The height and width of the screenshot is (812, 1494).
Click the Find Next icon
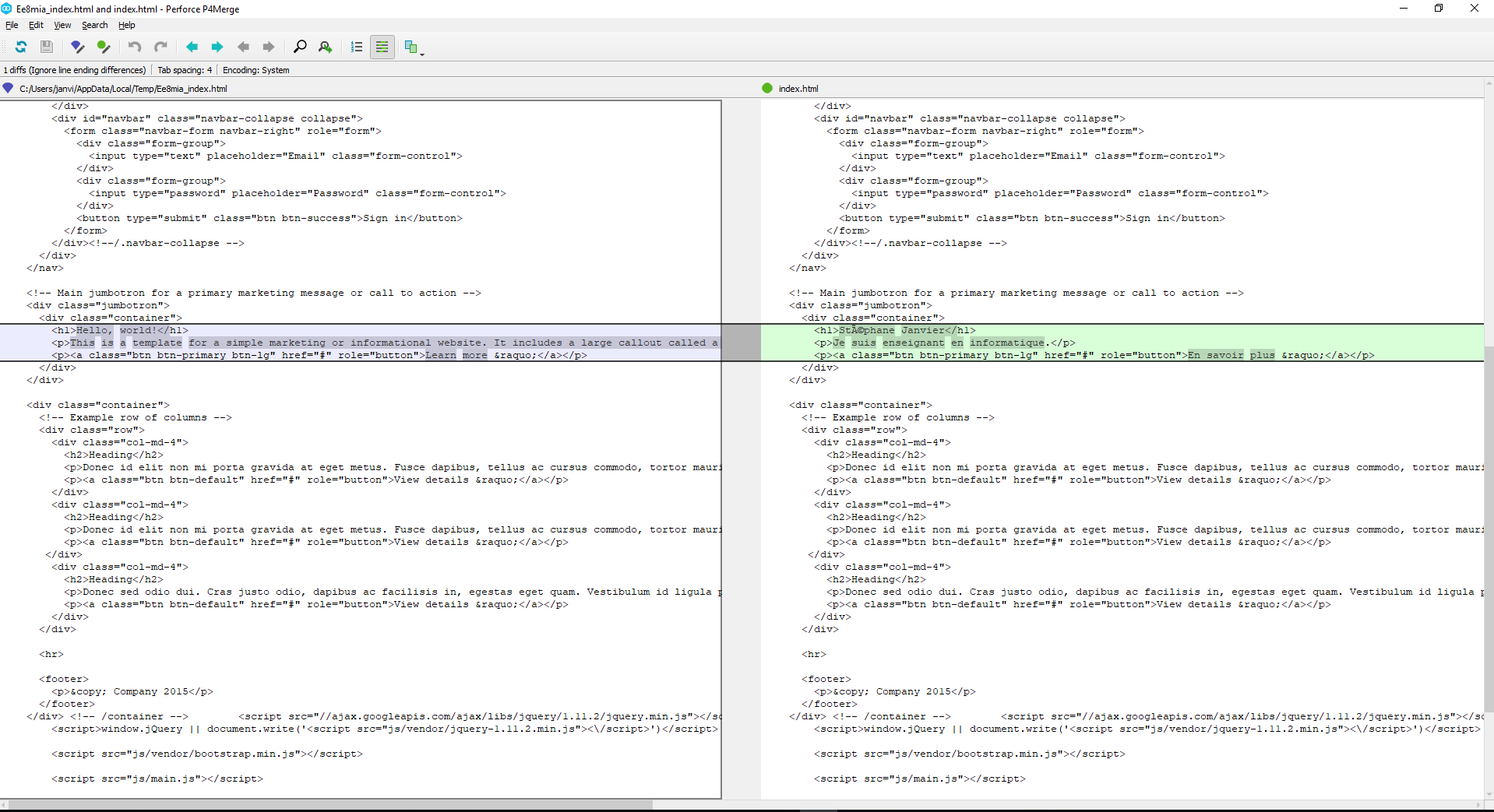(326, 47)
